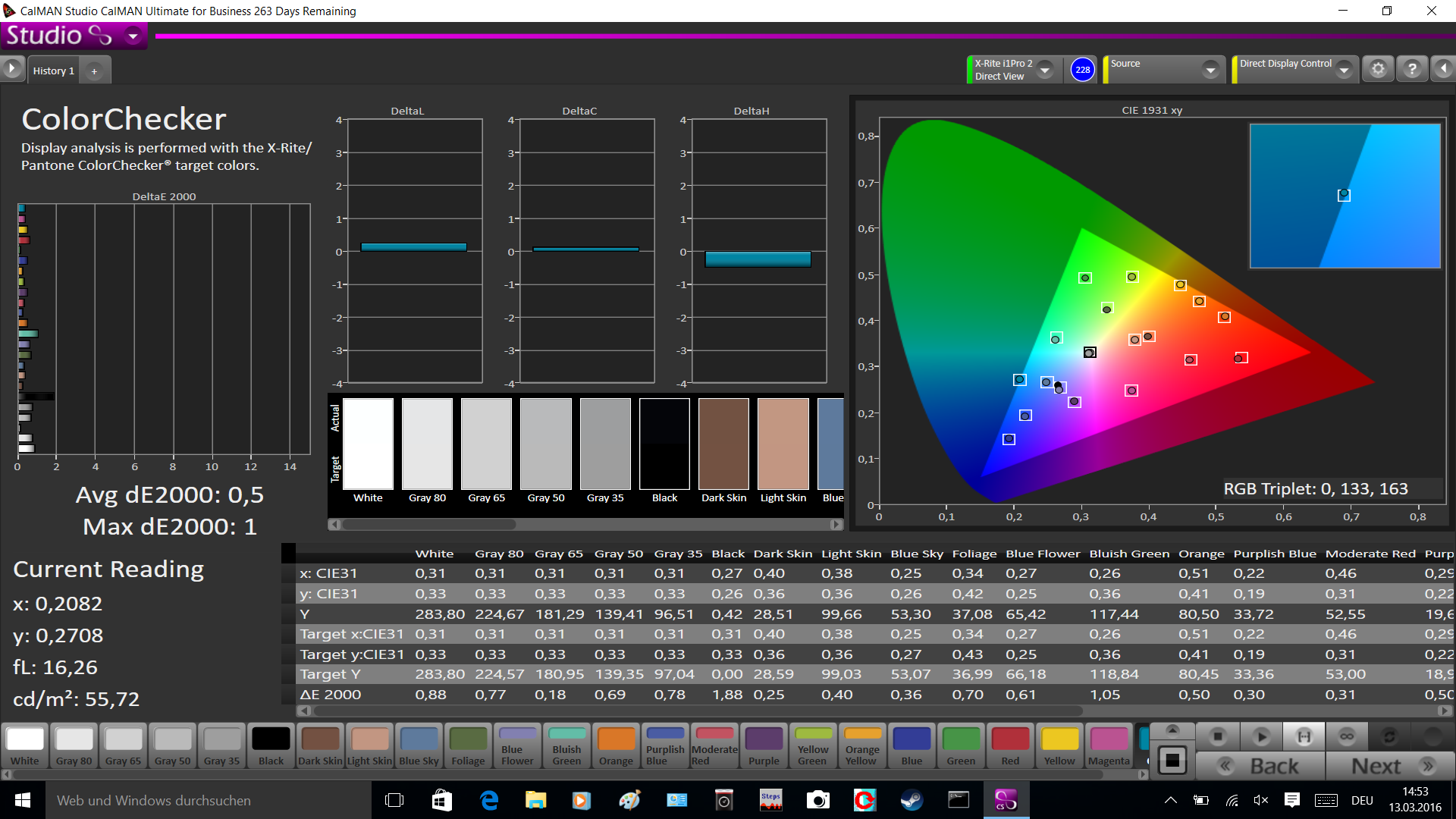Open the Studio main menu arrow
1456x819 pixels.
pos(133,36)
